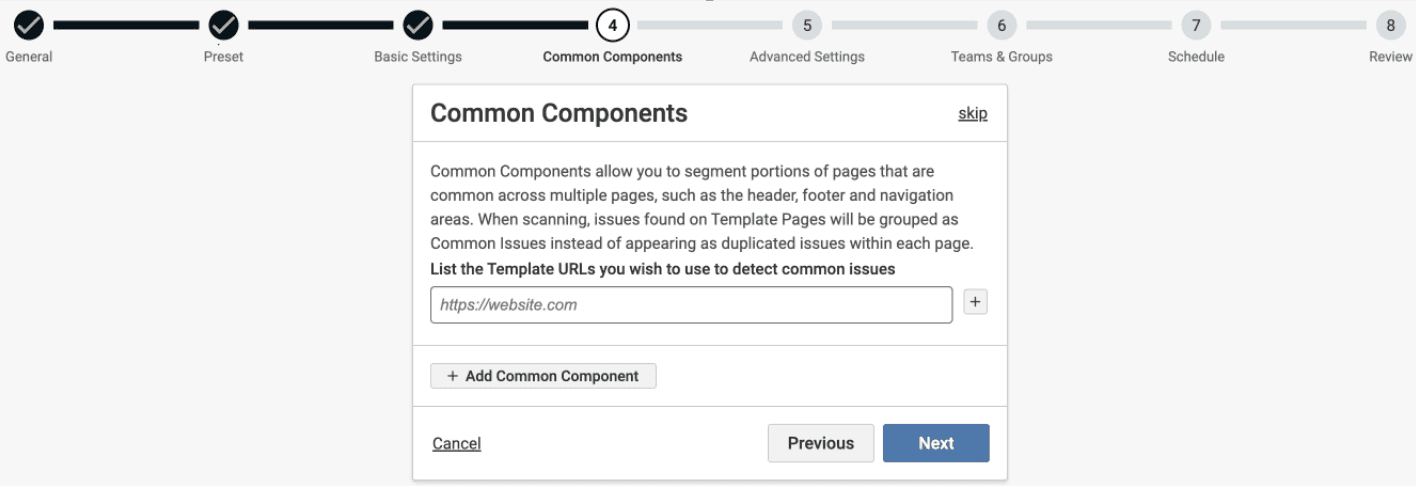Skip the Common Components step
The width and height of the screenshot is (1416, 486).
click(x=972, y=113)
